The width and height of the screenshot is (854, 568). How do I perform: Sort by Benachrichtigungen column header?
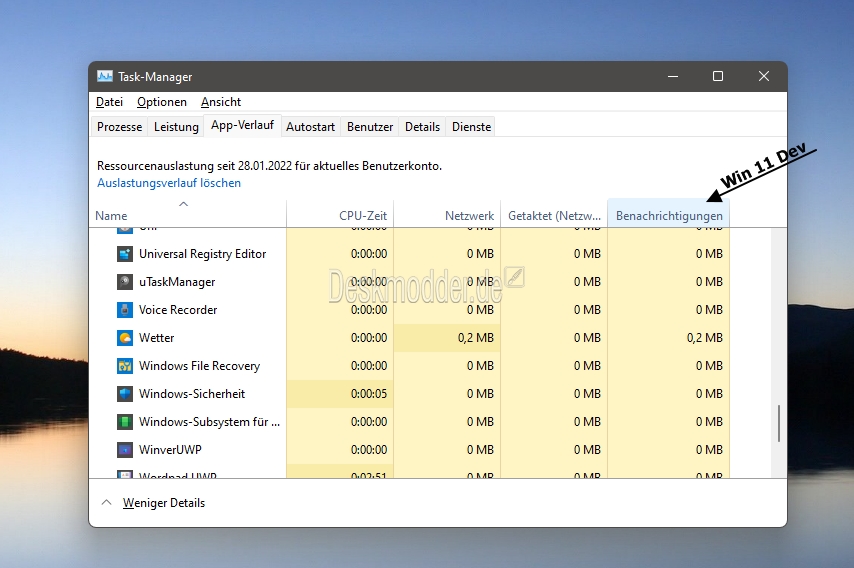pyautogui.click(x=668, y=212)
